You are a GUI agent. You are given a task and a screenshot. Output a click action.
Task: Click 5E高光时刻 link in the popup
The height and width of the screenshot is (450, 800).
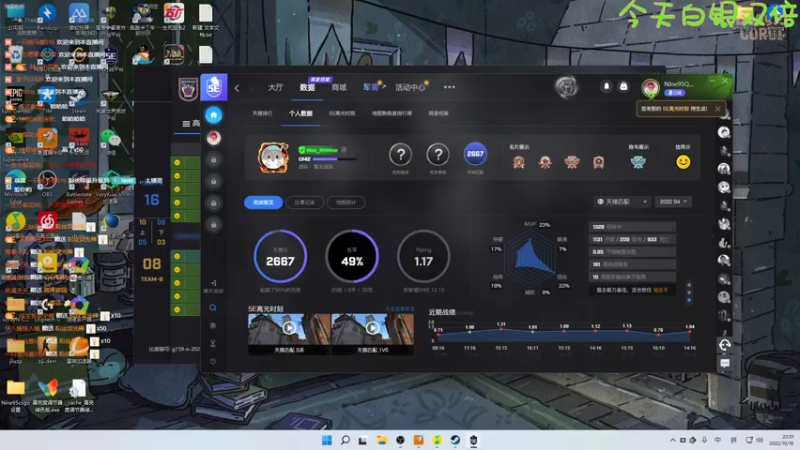677,109
